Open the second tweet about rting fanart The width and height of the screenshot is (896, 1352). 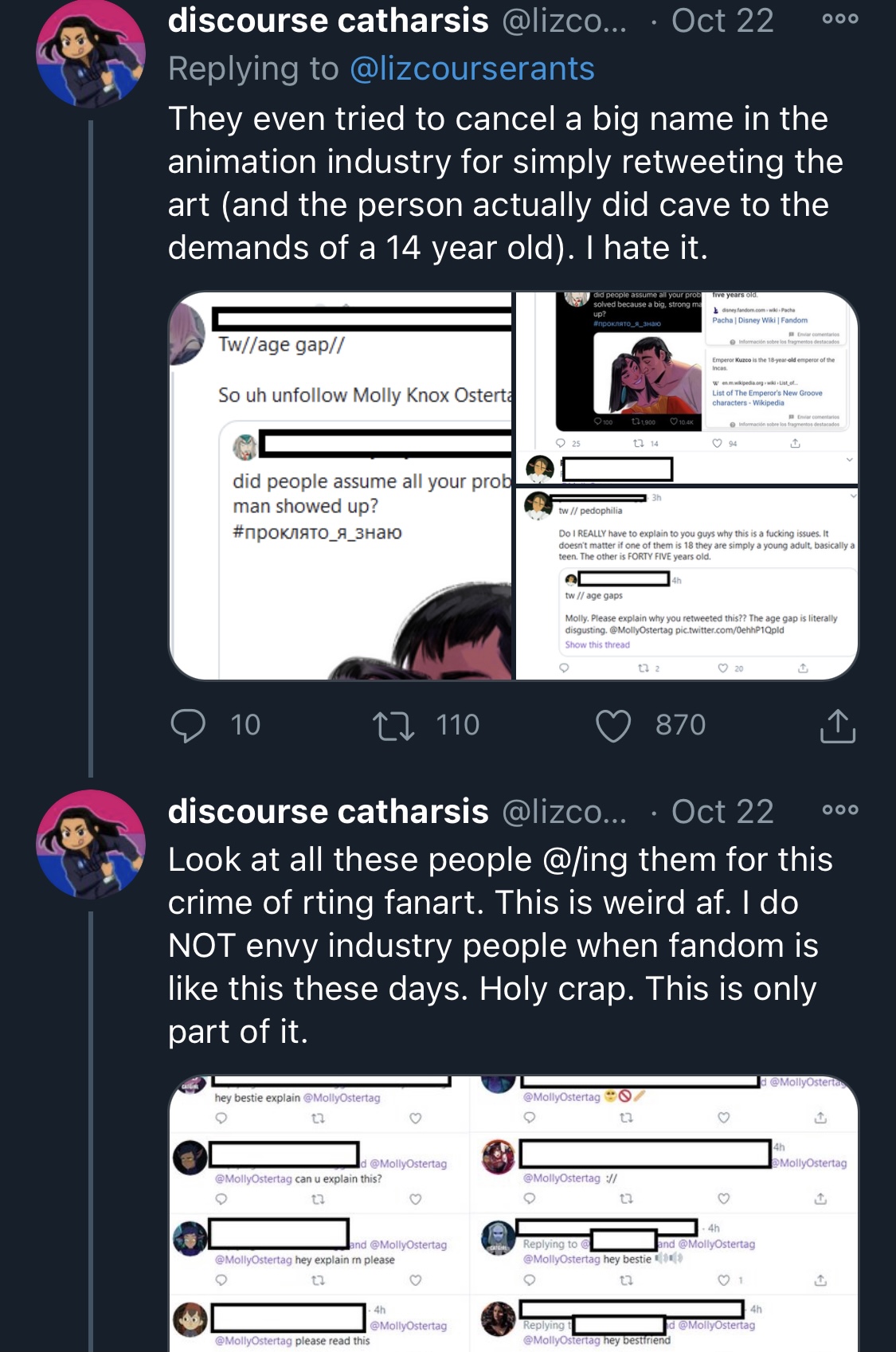pos(500,946)
